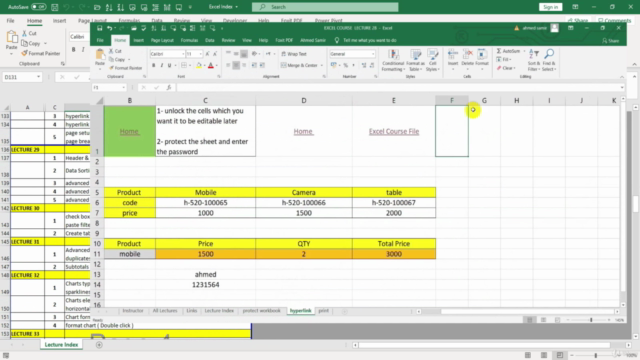Open File tab in front window

[100, 40]
